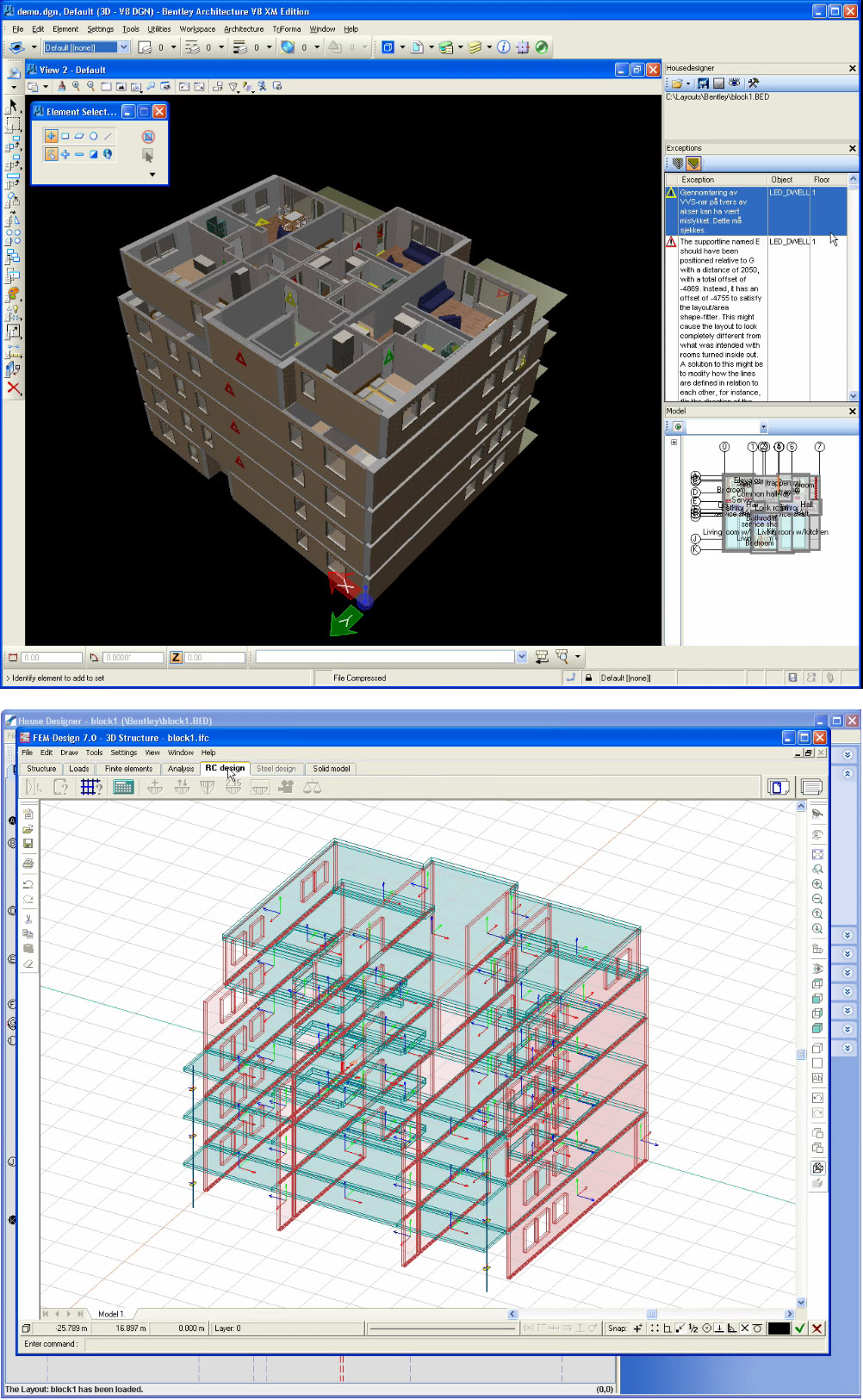The height and width of the screenshot is (1400, 863).
Task: Click the Disable Handles icon
Action: [148, 136]
